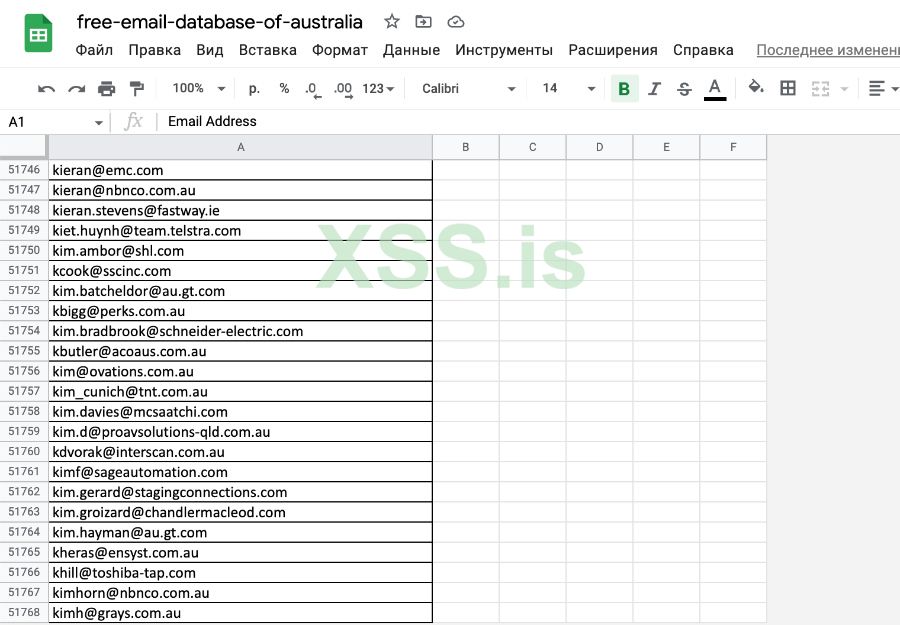This screenshot has width=900, height=625.
Task: Select cell khill@toshiba-tap.com
Action: 240,573
